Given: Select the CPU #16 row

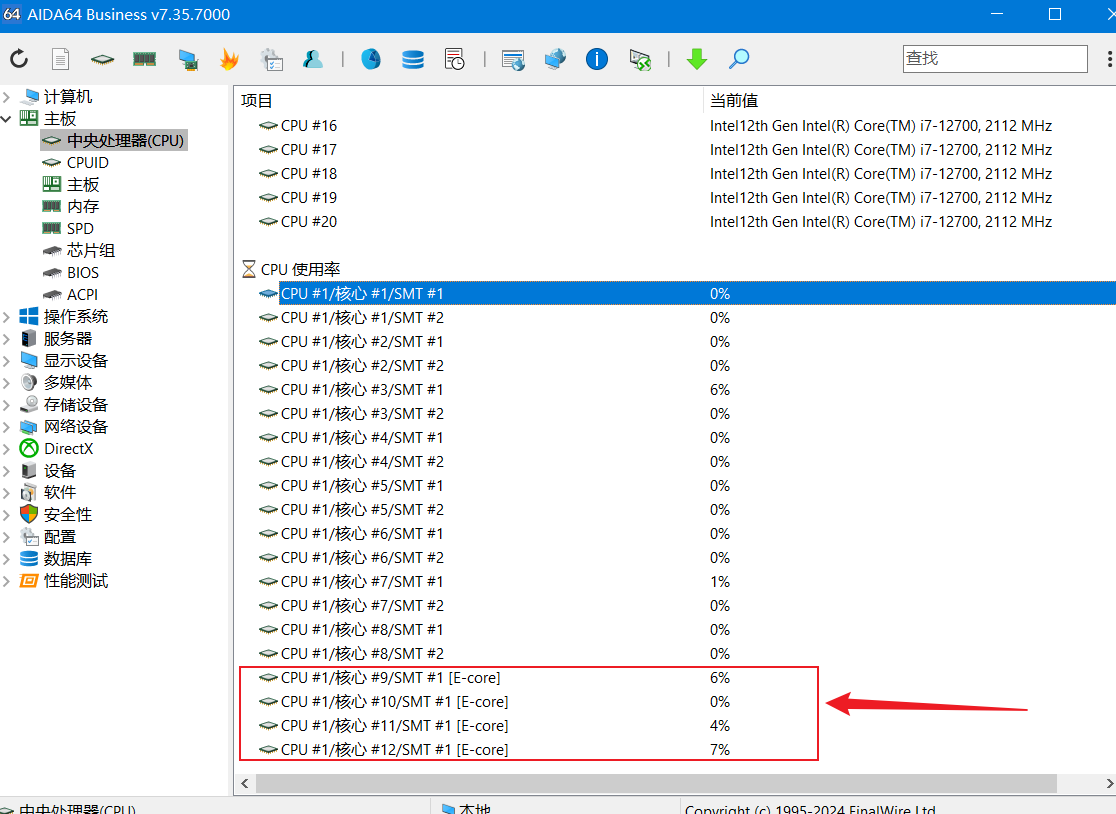Looking at the screenshot, I should pos(675,126).
